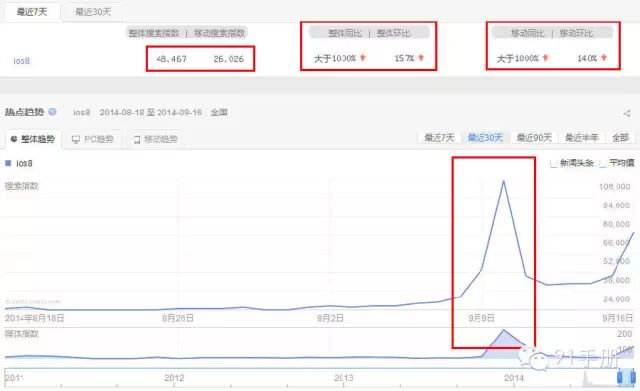Click the 整体环比 column label
Viewport: 640px width, 391px height.
393,33
